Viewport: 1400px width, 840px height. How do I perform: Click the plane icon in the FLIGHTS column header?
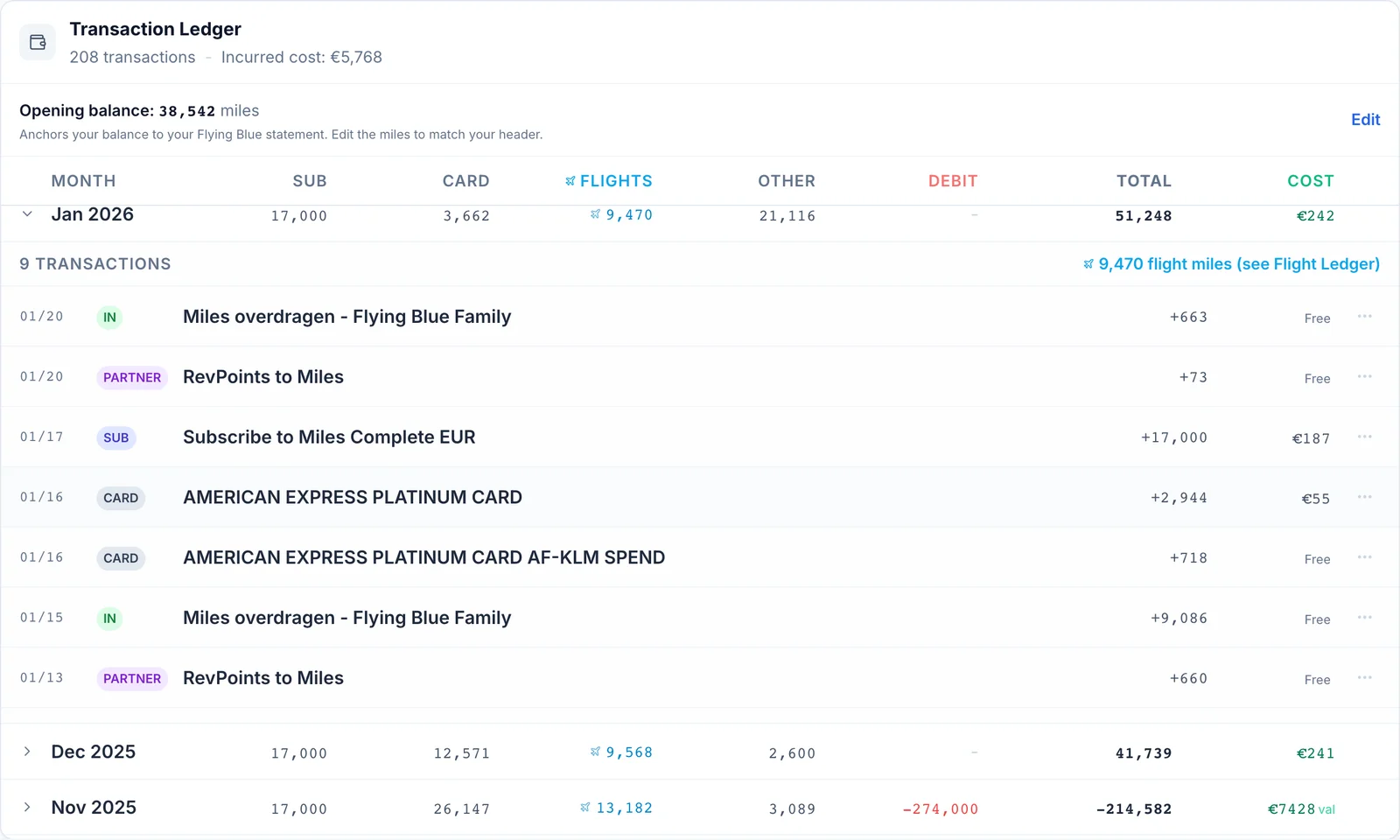click(570, 181)
